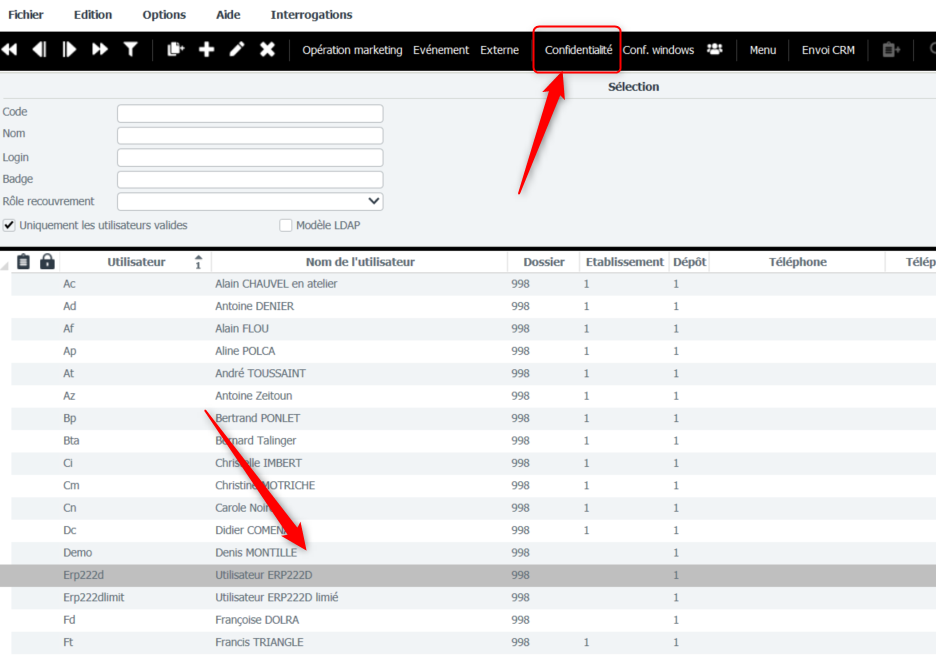Viewport: 936px width, 657px height.
Task: Select Francis TRIANGLE row
Action: 473,642
